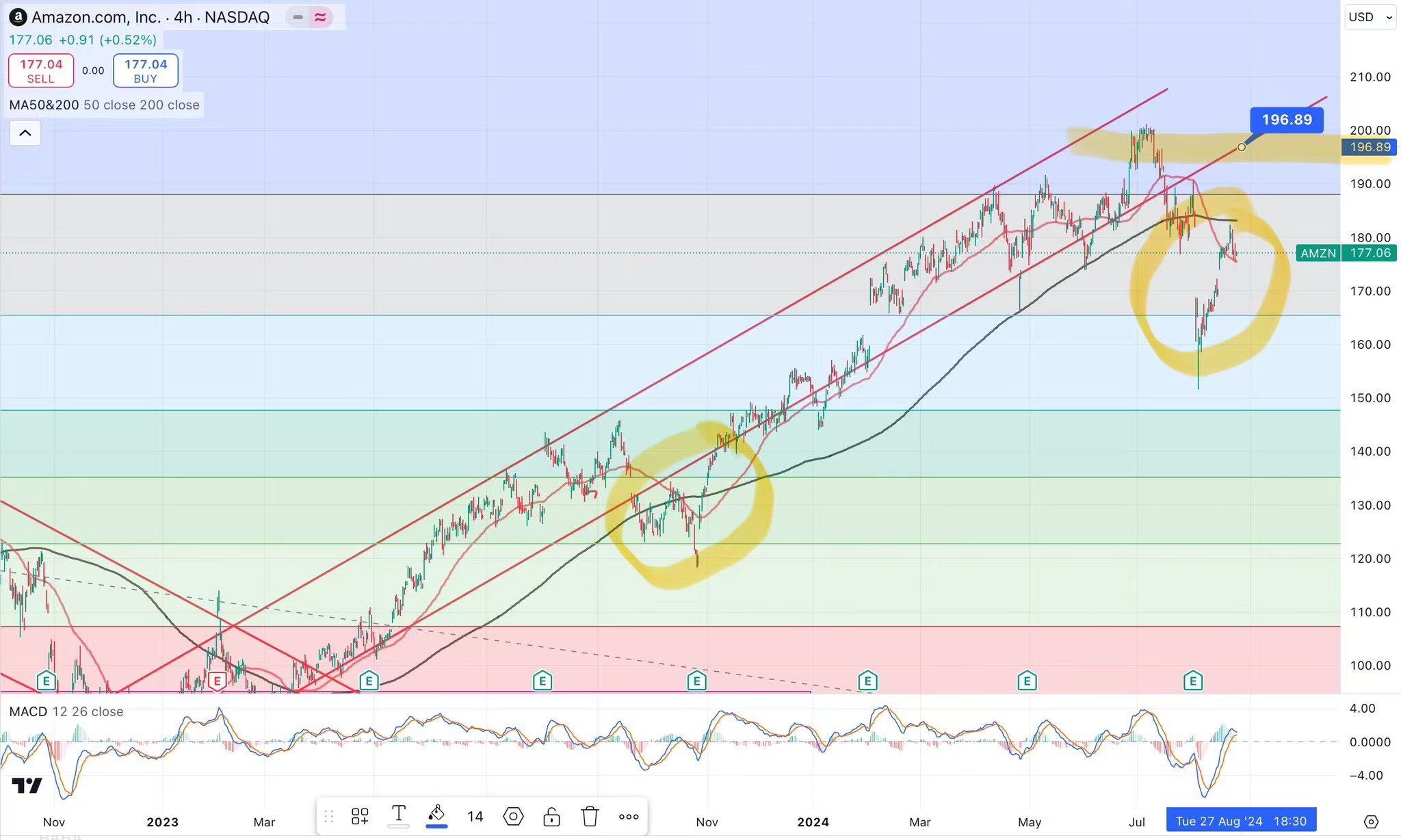The height and width of the screenshot is (840, 1401).
Task: Open the font size 14 dropdown
Action: click(x=475, y=816)
